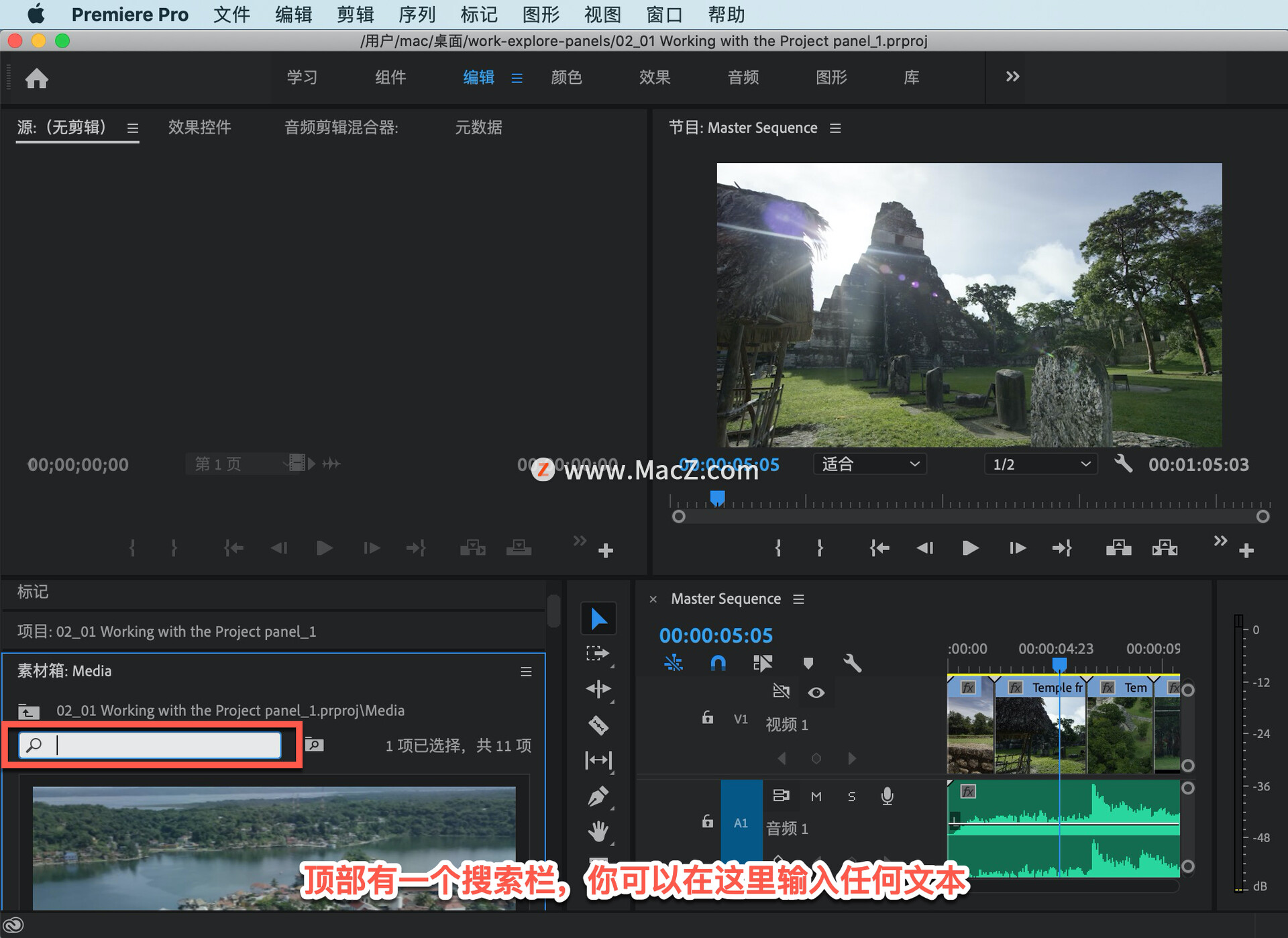
Task: Open Program monitor button editor plus
Action: (1246, 551)
